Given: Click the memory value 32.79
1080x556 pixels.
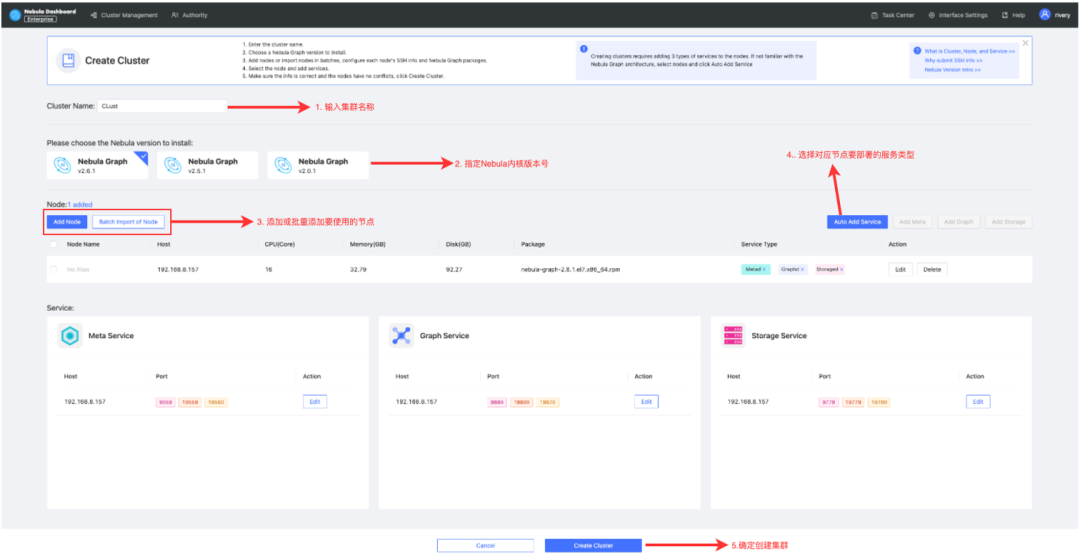Looking at the screenshot, I should (358, 269).
